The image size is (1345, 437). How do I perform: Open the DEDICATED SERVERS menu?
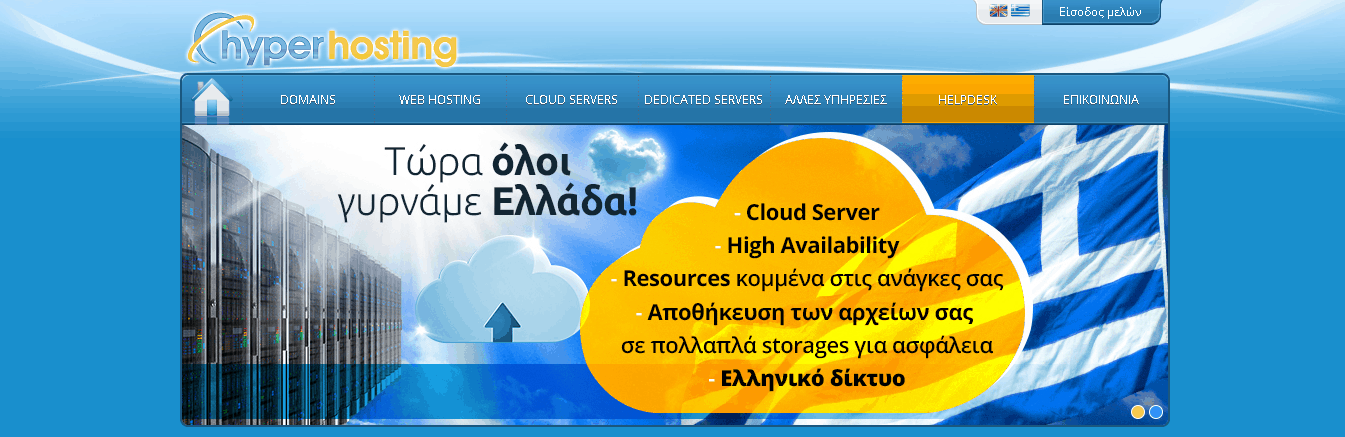point(703,100)
